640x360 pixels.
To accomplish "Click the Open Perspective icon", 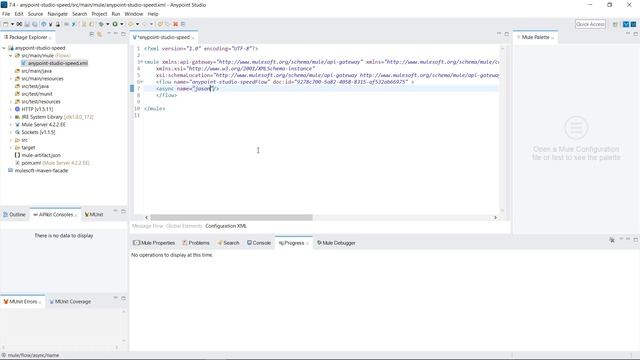I will pyautogui.click(x=615, y=24).
